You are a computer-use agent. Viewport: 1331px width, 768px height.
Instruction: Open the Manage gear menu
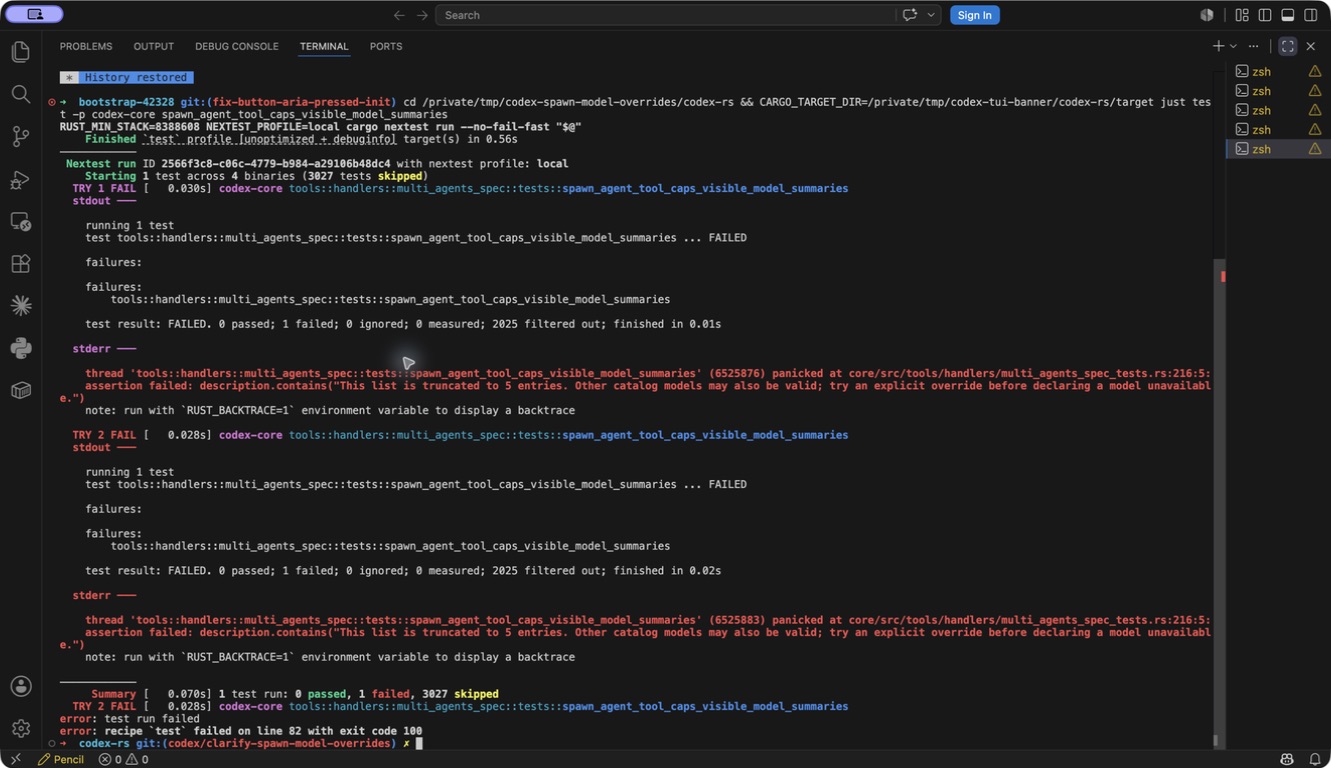pyautogui.click(x=20, y=728)
